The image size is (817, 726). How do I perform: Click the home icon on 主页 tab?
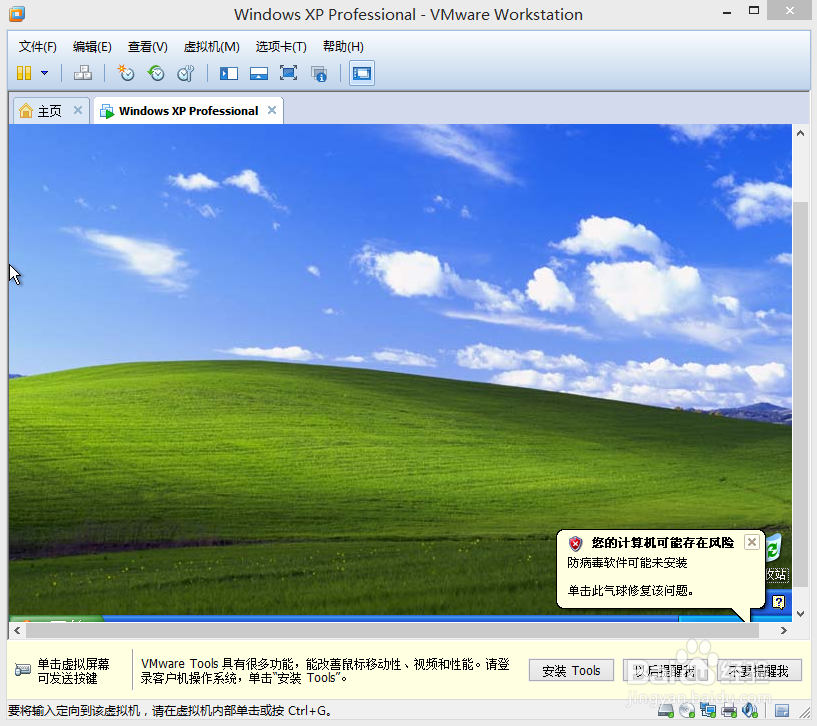[x=26, y=110]
